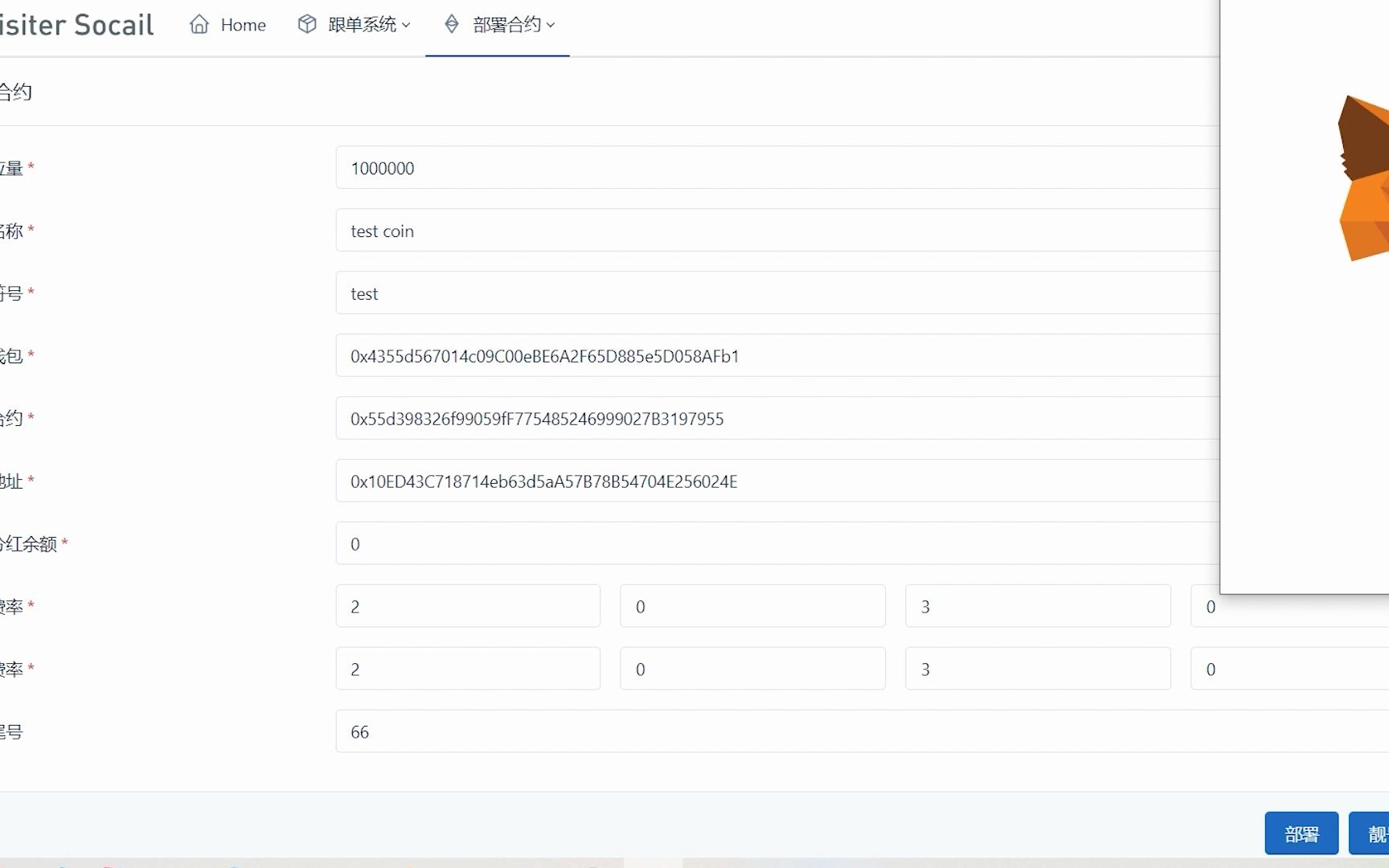Click the 部署合约 Ethereum diamond icon
This screenshot has width=1389, height=868.
(452, 25)
